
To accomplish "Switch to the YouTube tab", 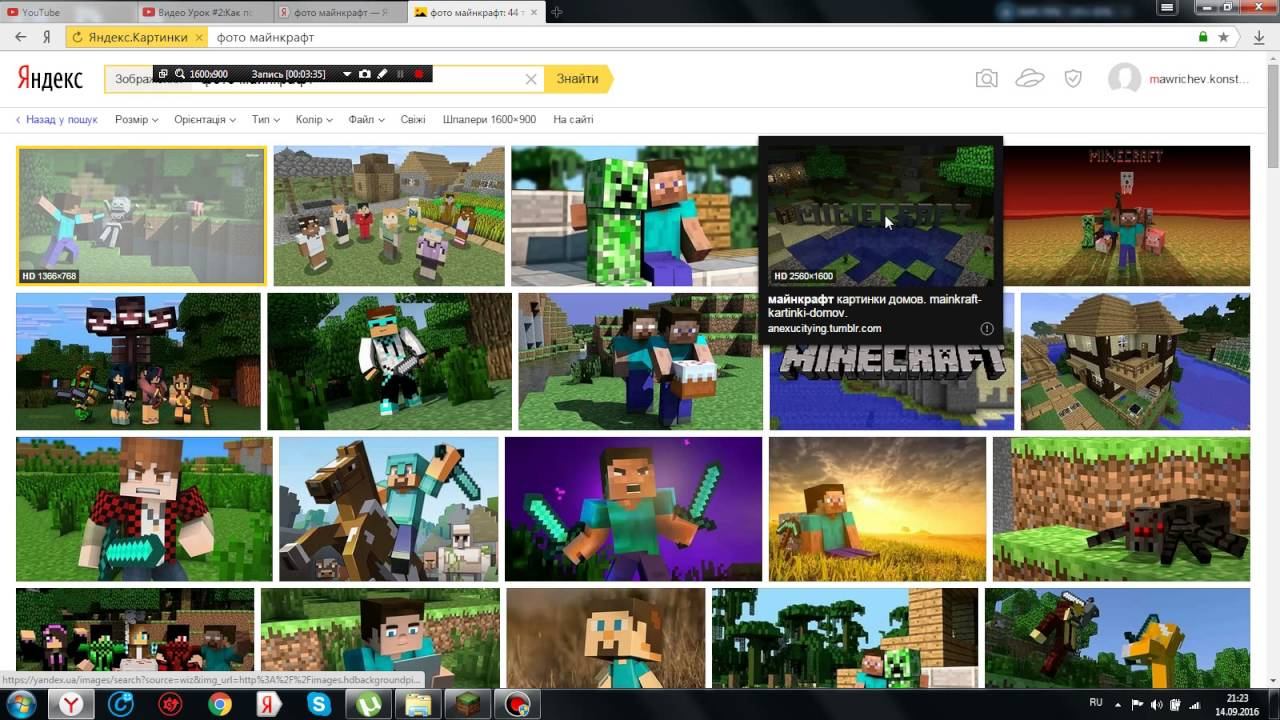I will pos(68,12).
